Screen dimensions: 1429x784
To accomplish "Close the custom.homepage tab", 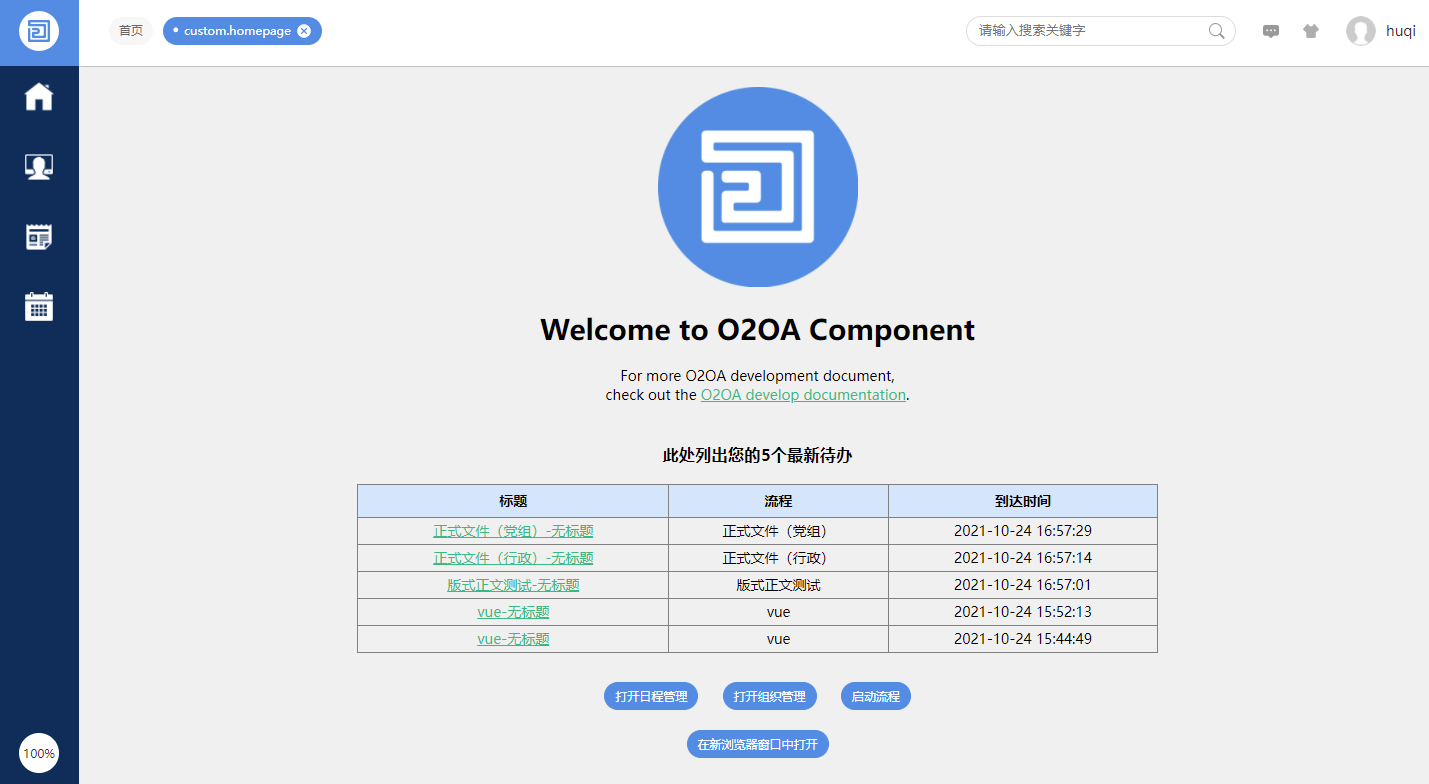I will 304,31.
